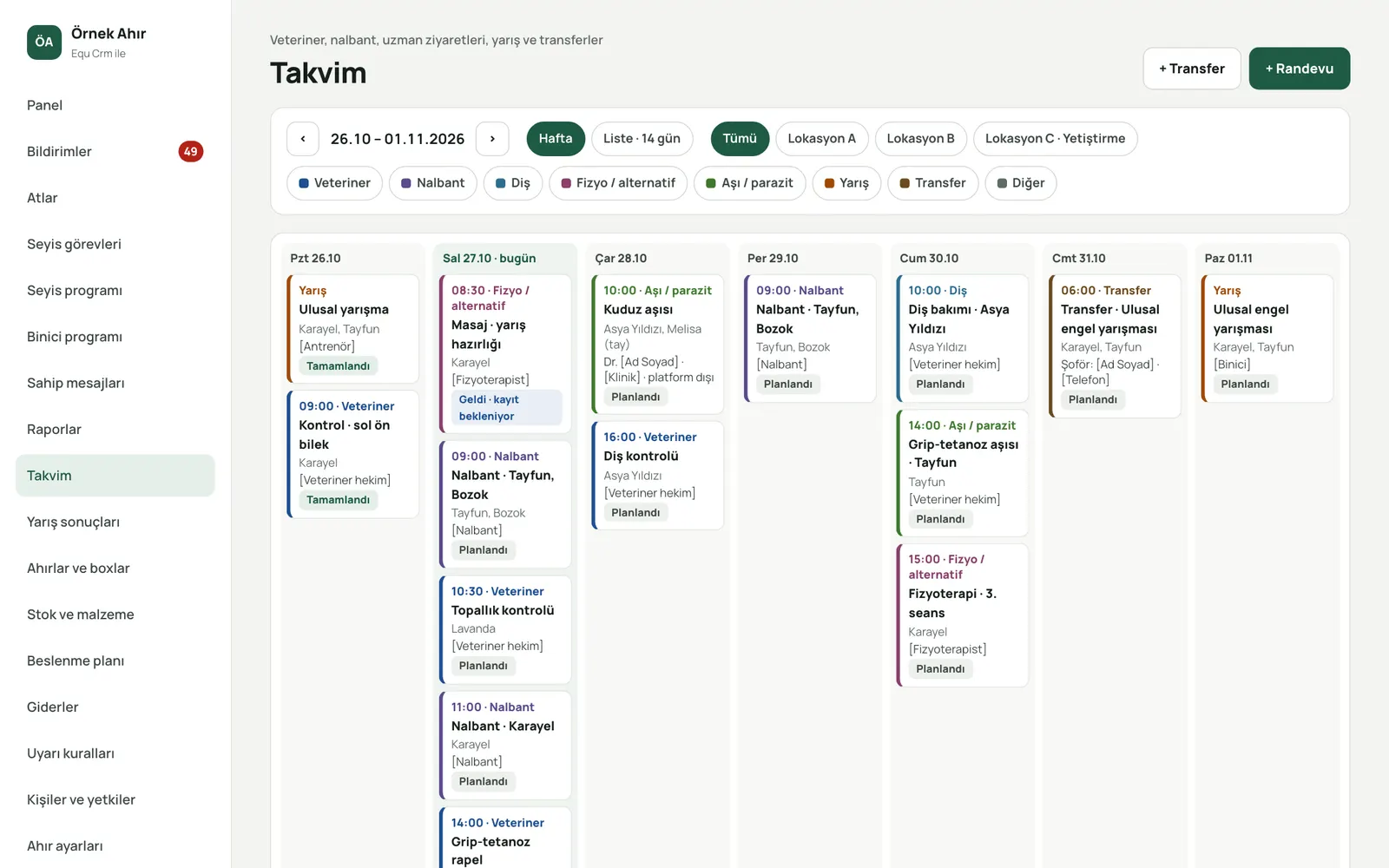This screenshot has width=1389, height=868.
Task: Open Panel in the sidebar
Action: [115, 105]
